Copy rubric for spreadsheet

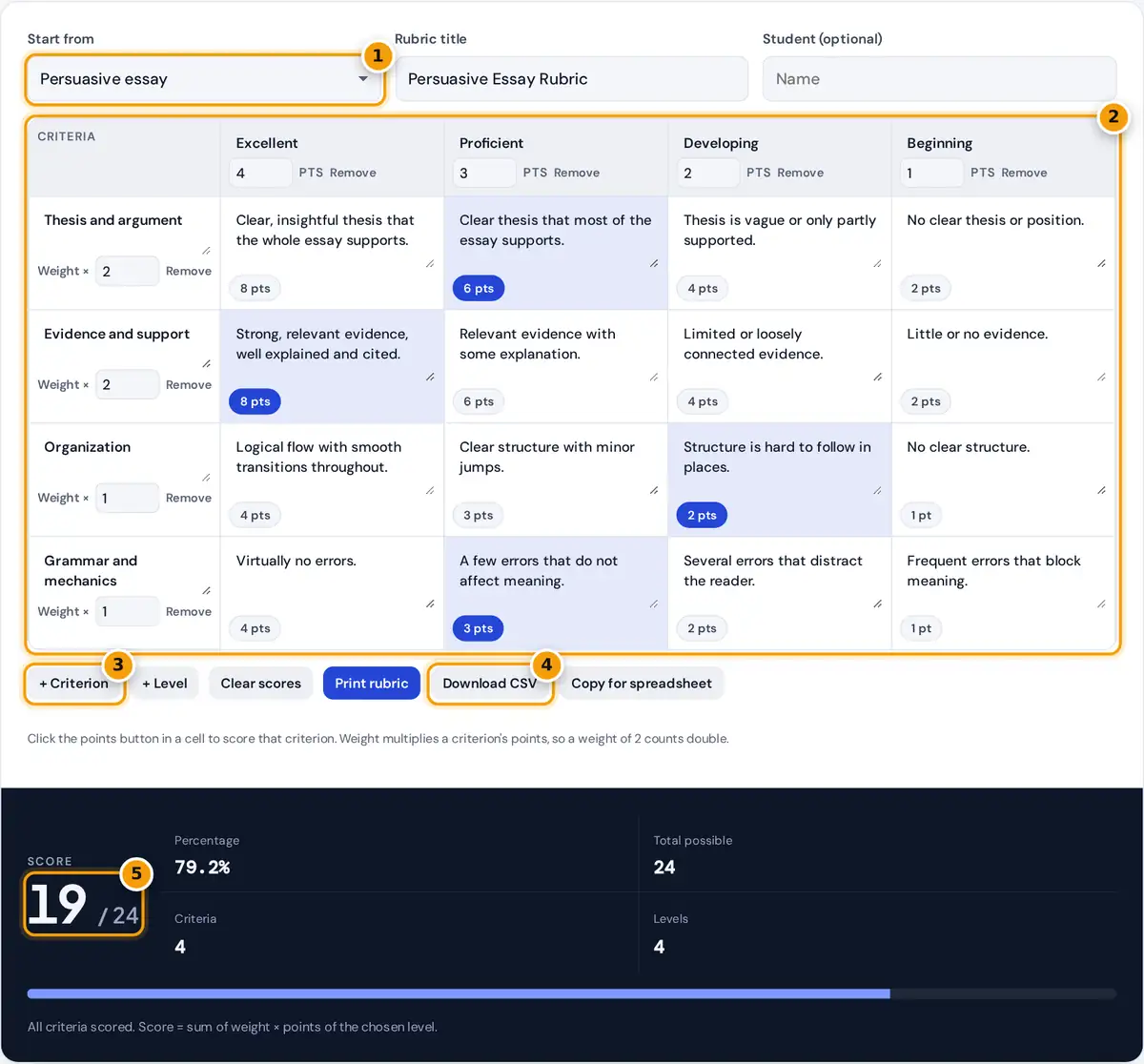[642, 683]
